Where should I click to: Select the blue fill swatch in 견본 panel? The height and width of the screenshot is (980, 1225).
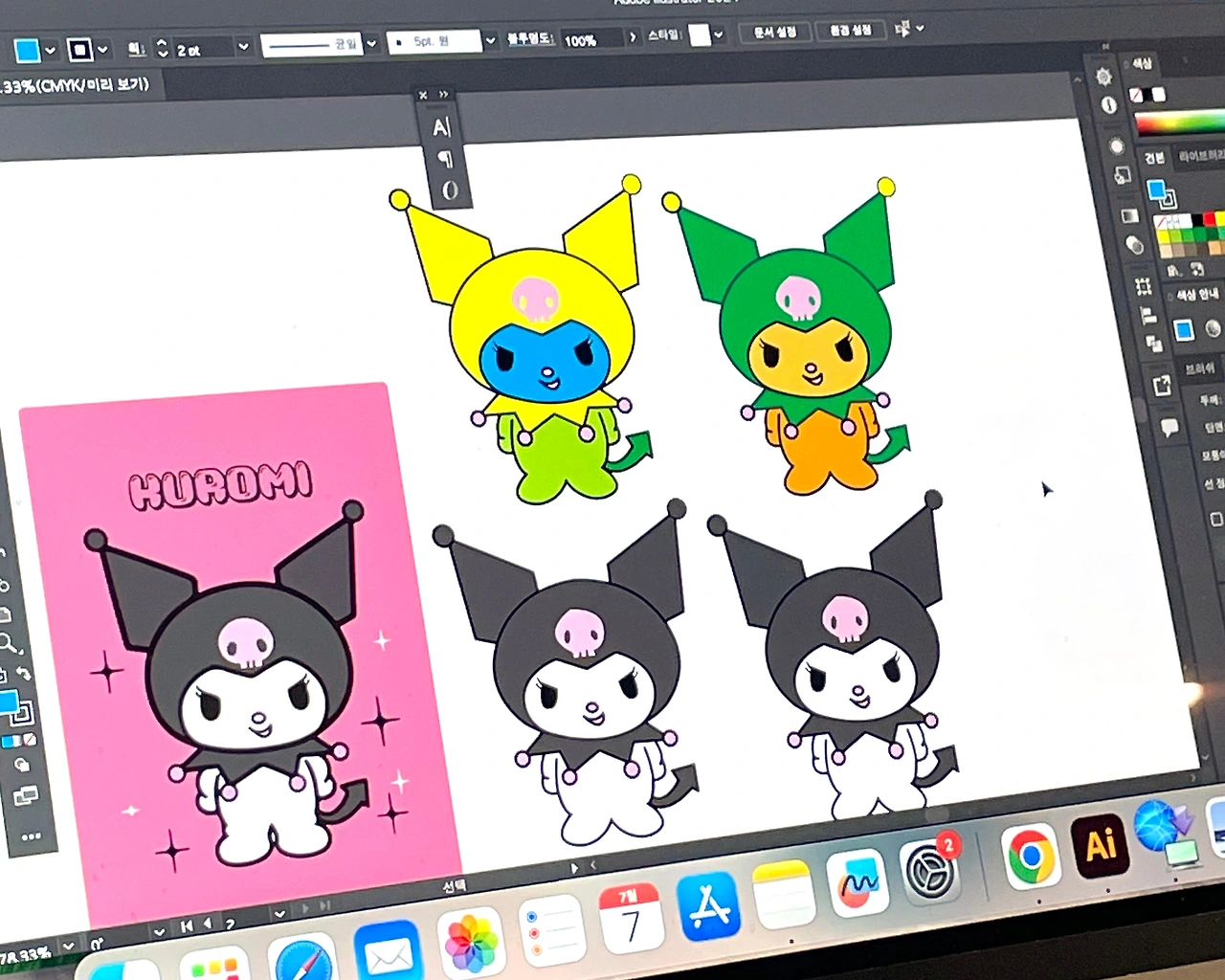pyautogui.click(x=1157, y=189)
